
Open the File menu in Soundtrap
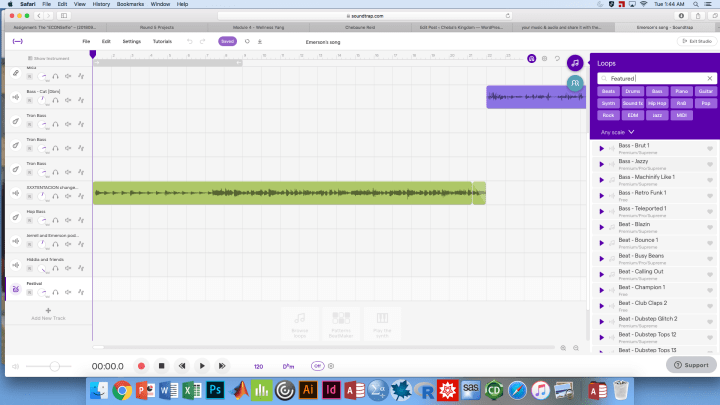pos(86,41)
